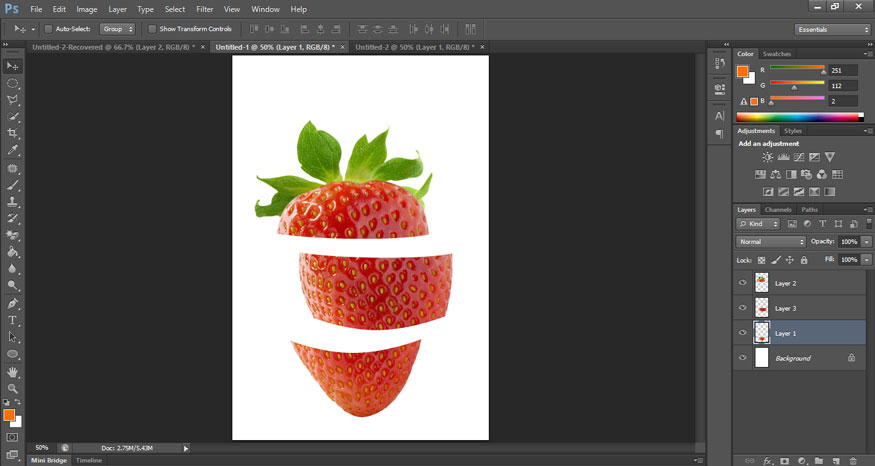Click the layer style fx icon
Image resolution: width=875 pixels, height=466 pixels.
pyautogui.click(x=768, y=461)
